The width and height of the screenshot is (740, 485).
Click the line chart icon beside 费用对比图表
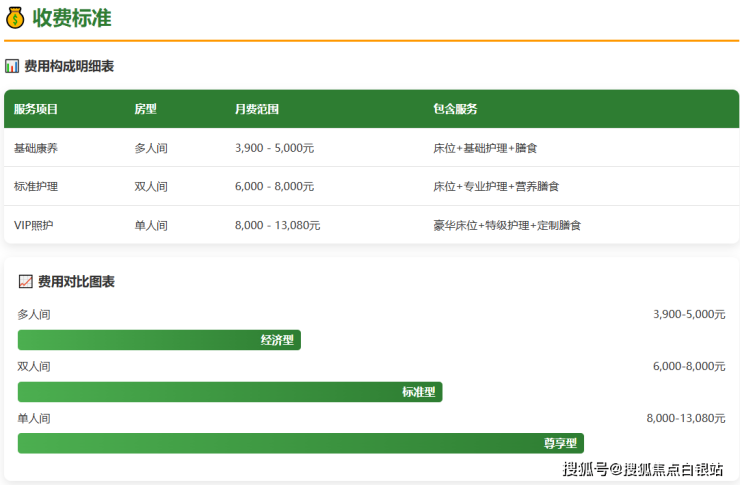click(26, 282)
